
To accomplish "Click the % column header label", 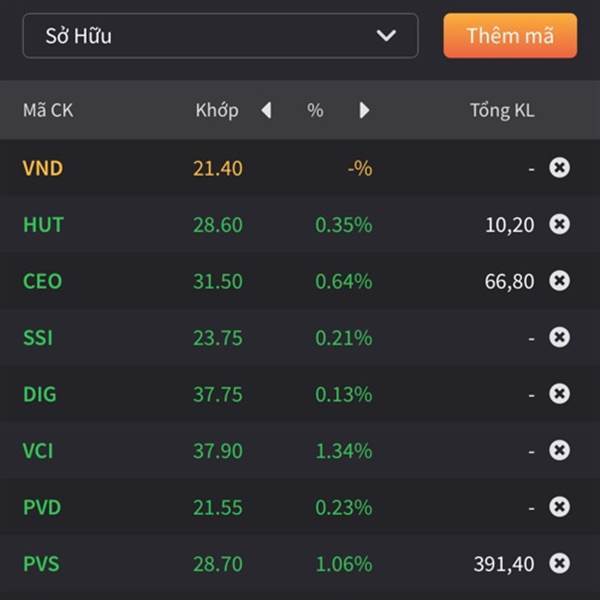I will coord(315,110).
